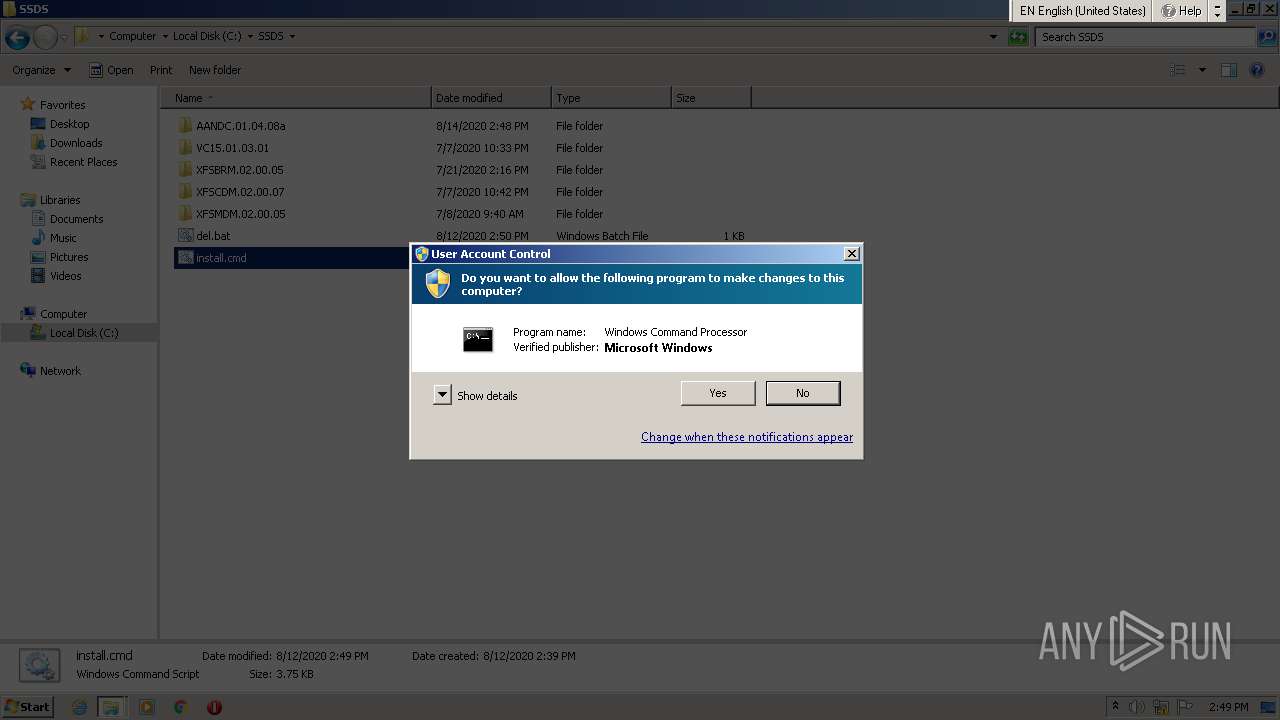Select the XFSBRM.02.00.05 folder
This screenshot has width=1280, height=720.
(240, 170)
